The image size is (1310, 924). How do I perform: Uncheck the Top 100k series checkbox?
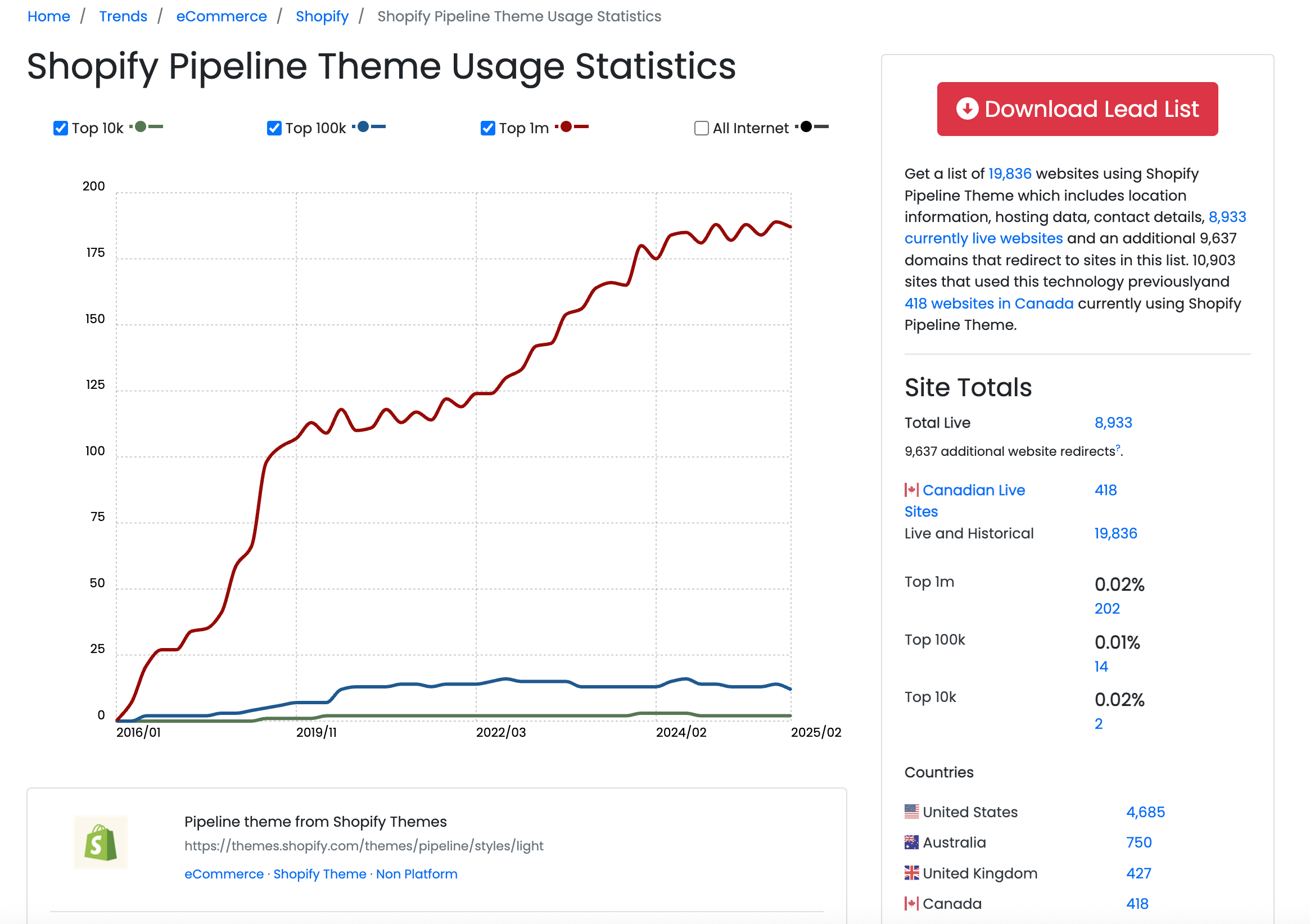click(x=274, y=128)
